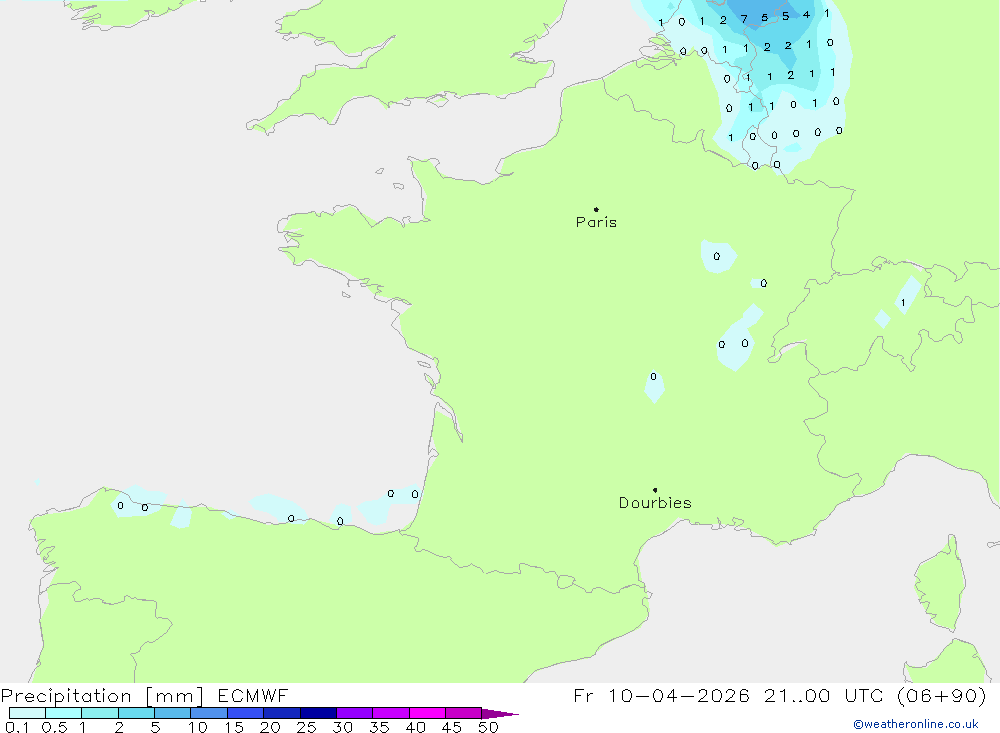
Task: Select the 0.1 mm lightest legend swatch
Action: 27,713
